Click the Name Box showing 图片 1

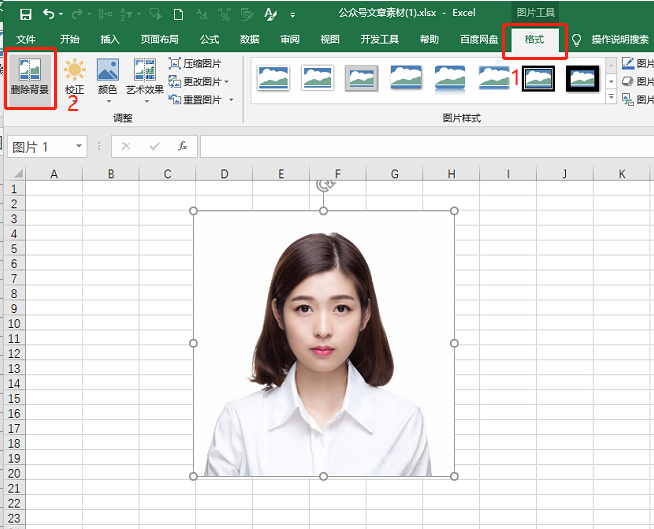click(x=40, y=146)
